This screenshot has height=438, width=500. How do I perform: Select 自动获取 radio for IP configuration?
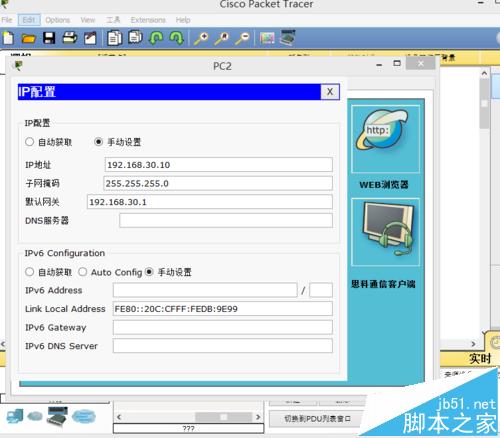[29, 142]
